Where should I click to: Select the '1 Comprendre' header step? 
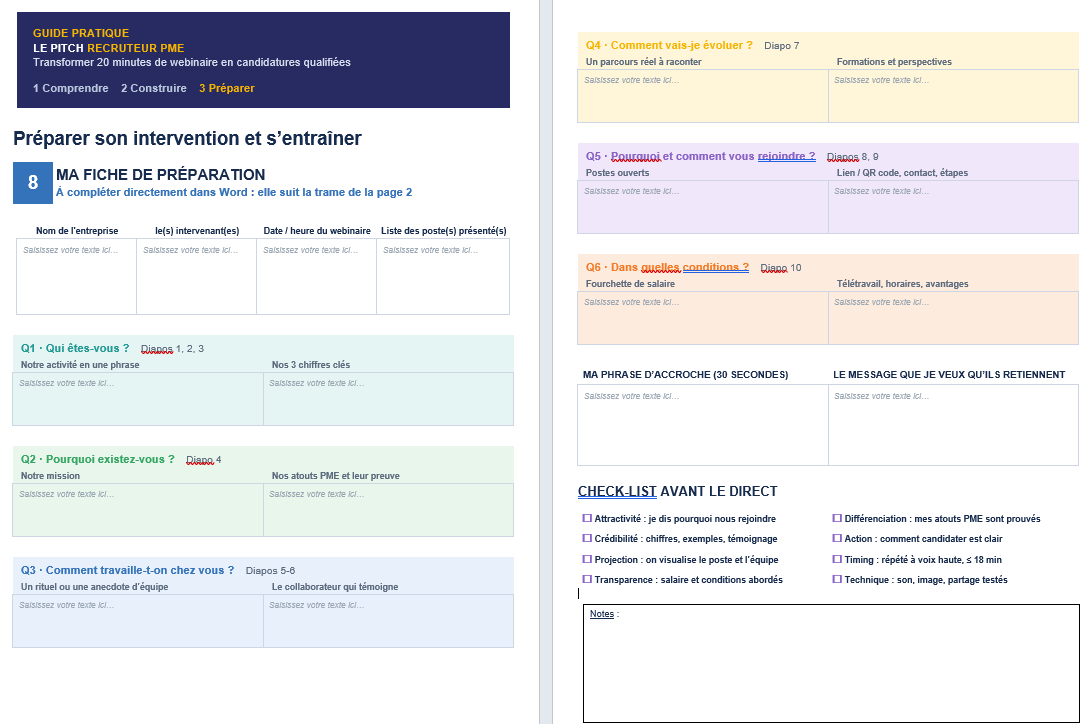[x=71, y=88]
